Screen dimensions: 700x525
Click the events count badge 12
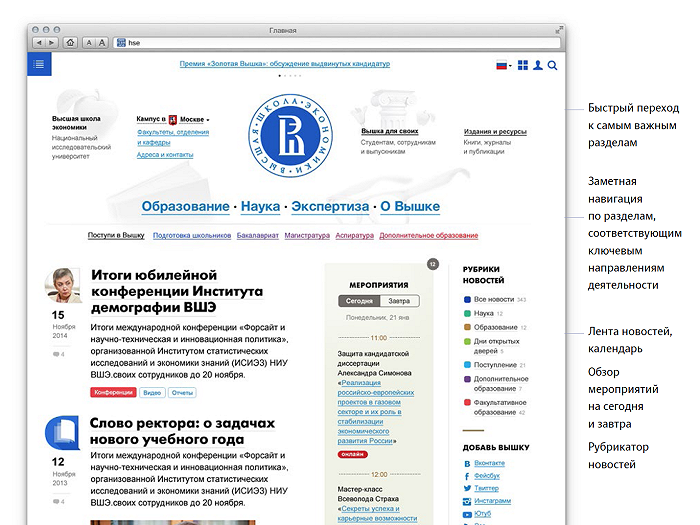pos(433,264)
